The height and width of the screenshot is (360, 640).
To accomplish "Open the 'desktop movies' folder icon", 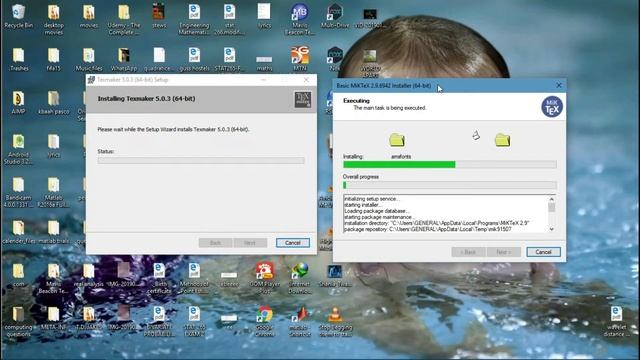I will pos(53,19).
